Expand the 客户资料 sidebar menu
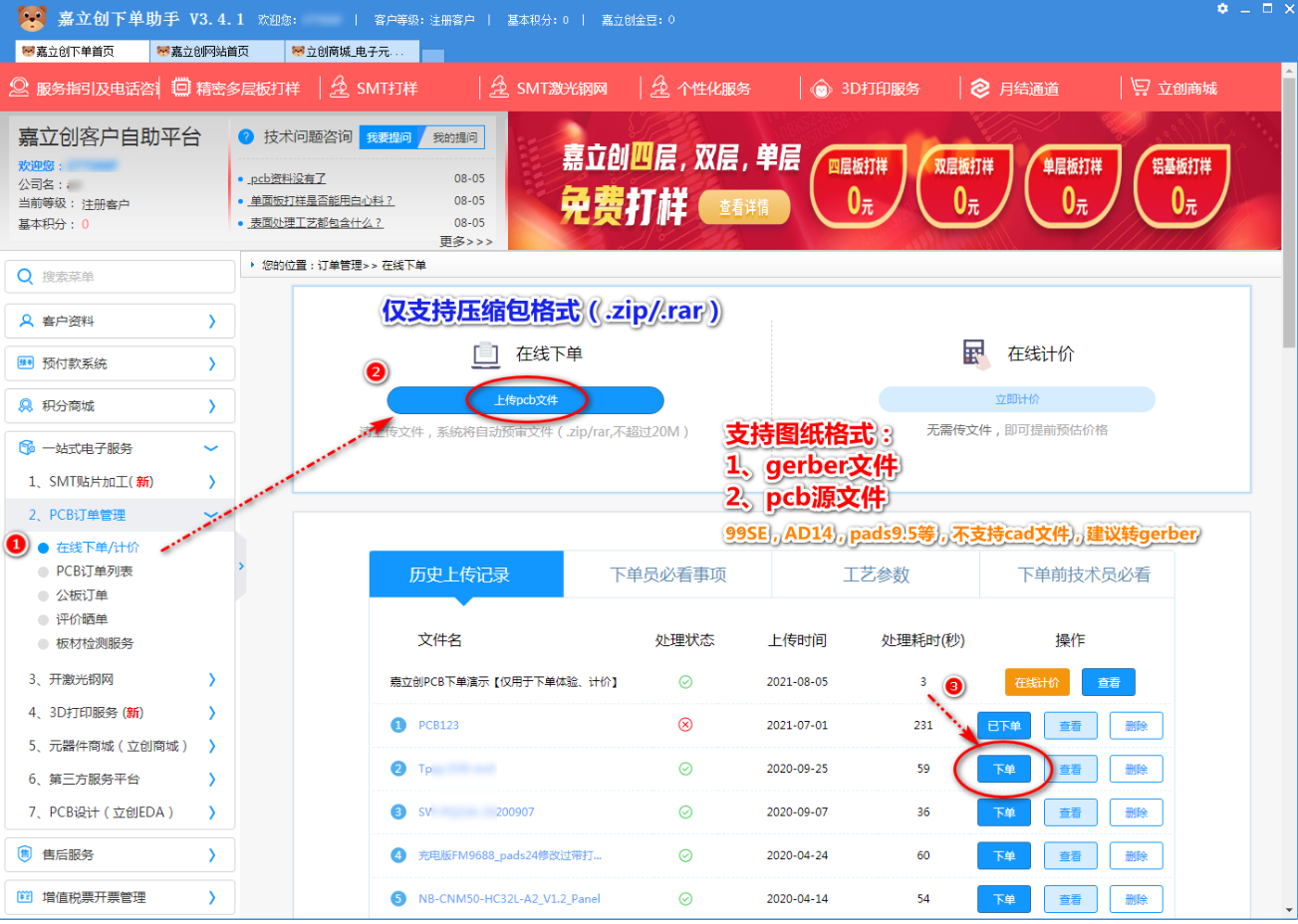Viewport: 1298px width, 924px height. [x=120, y=321]
